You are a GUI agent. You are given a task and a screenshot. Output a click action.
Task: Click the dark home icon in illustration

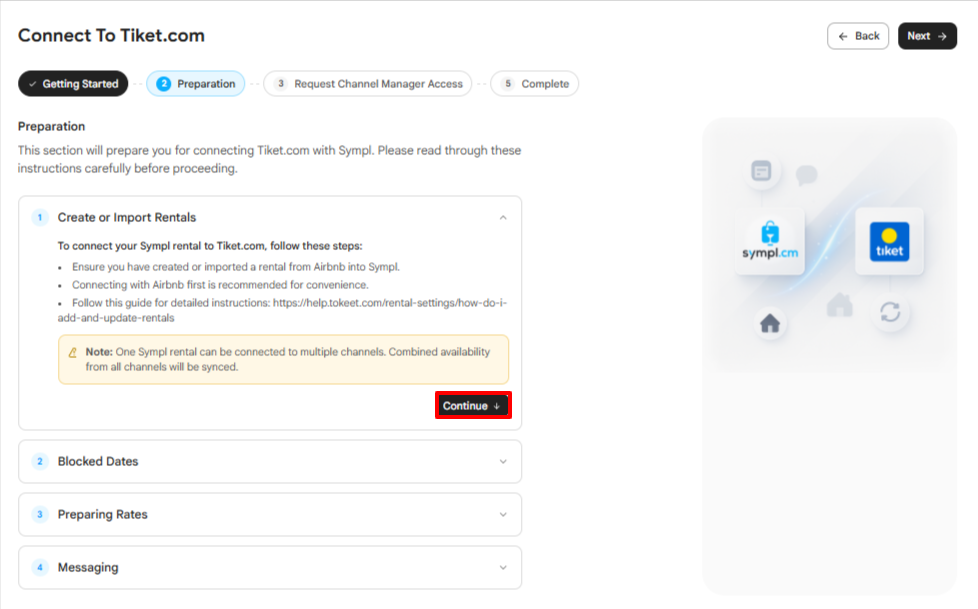point(770,323)
